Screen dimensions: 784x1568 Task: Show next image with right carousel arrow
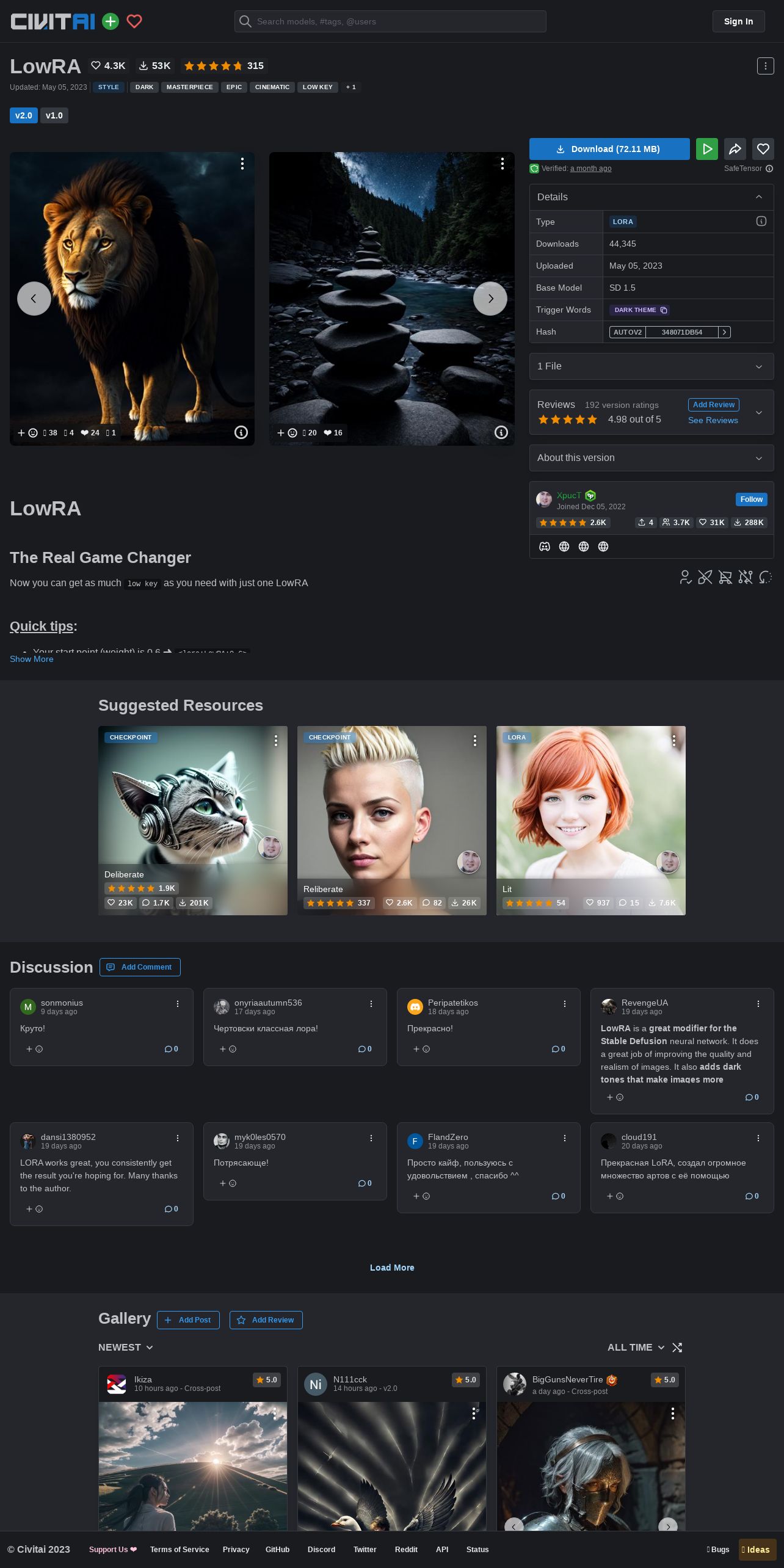coord(490,299)
